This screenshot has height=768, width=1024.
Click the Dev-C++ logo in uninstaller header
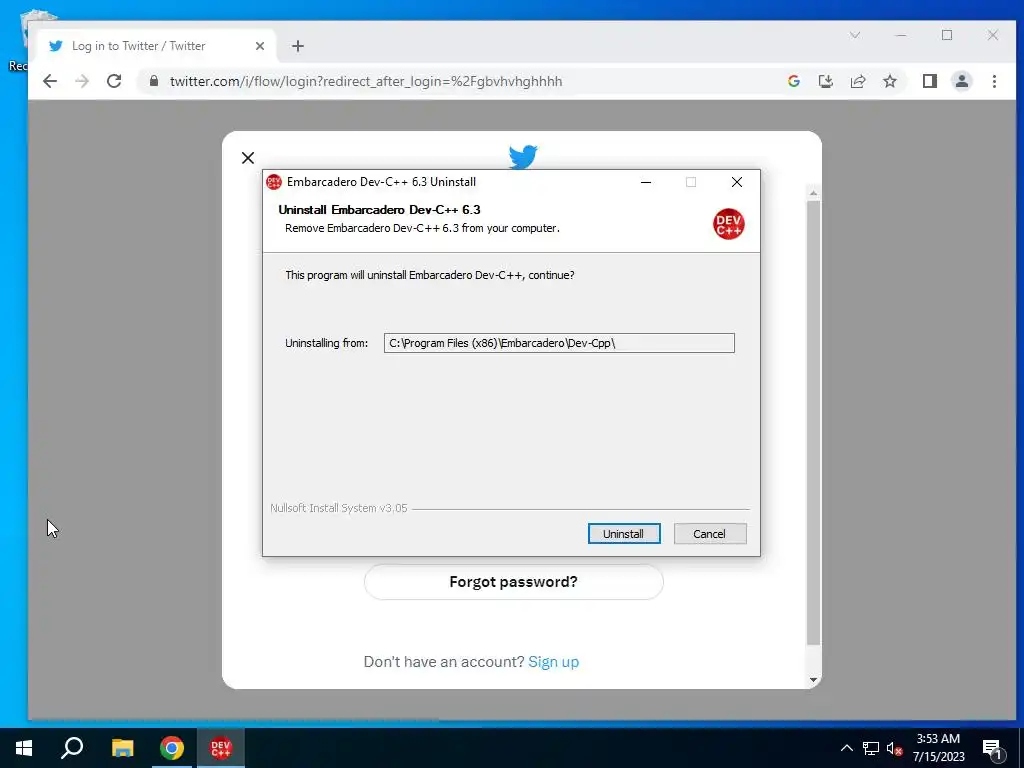[728, 224]
